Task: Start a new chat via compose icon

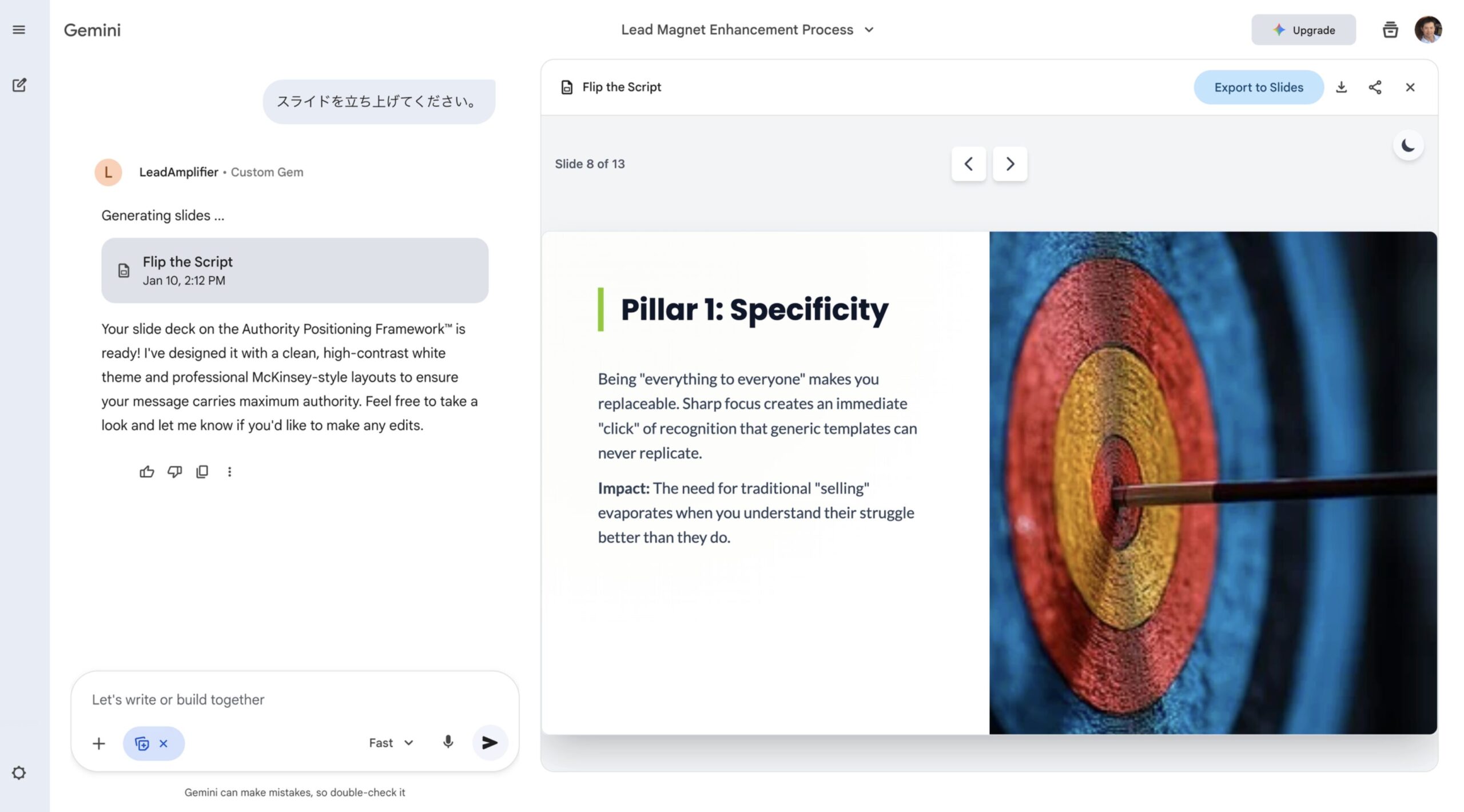Action: pos(19,85)
